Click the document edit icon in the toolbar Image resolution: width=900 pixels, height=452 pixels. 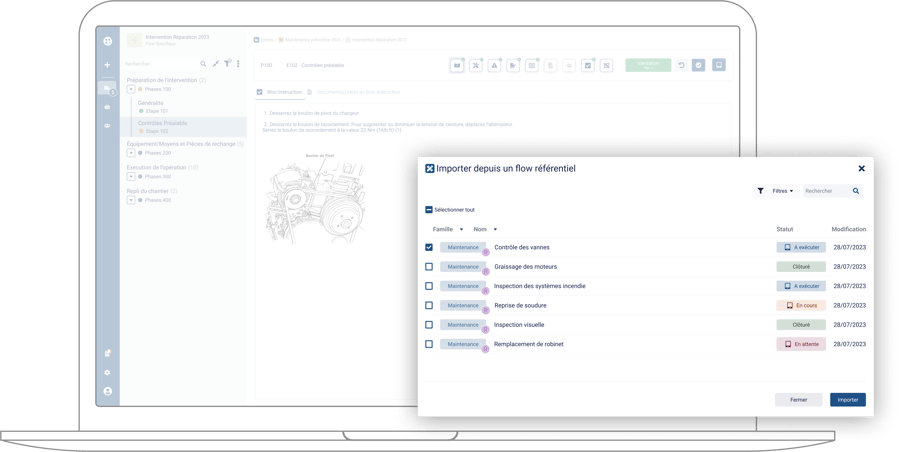[513, 65]
